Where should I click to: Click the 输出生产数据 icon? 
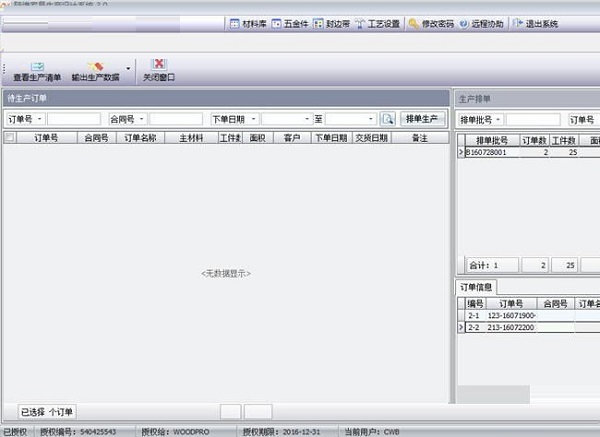pos(96,67)
